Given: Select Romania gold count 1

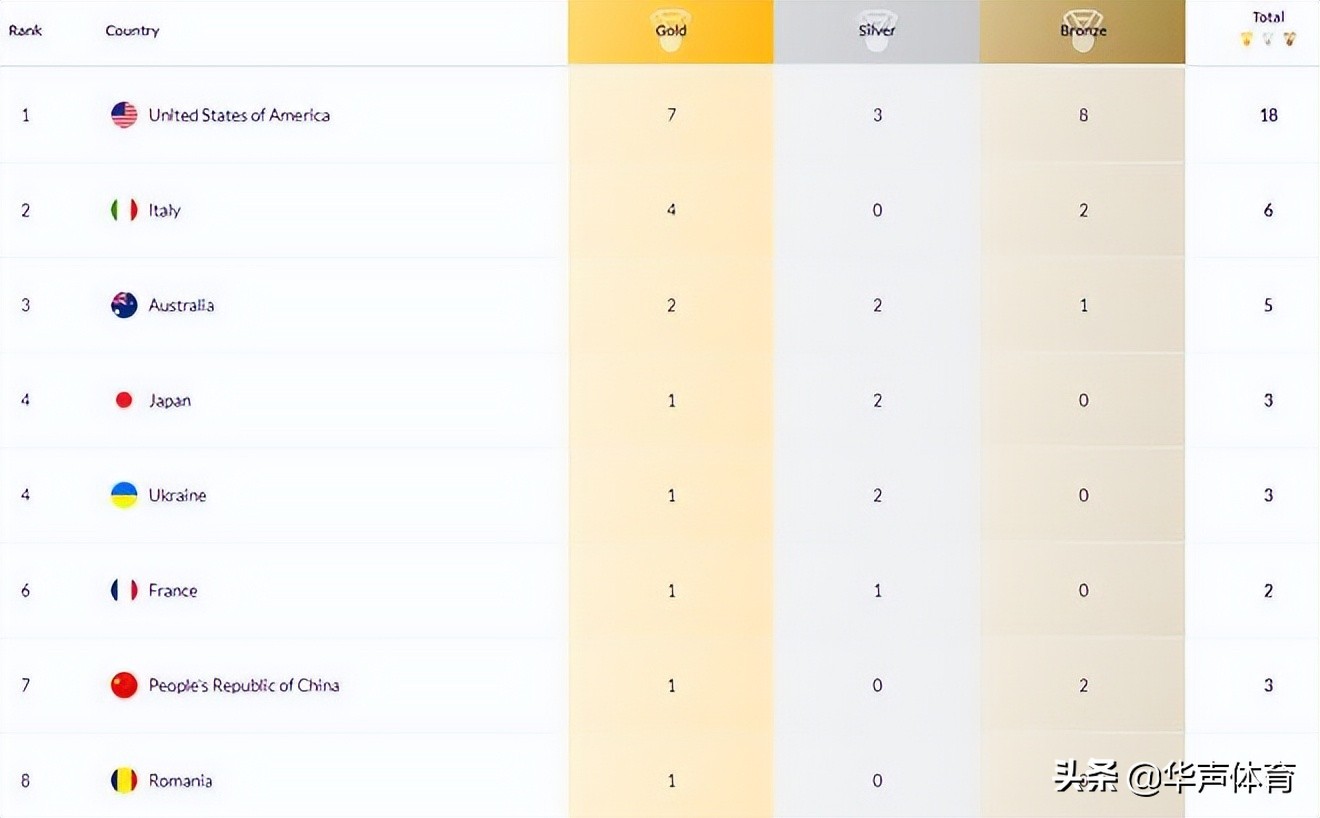Looking at the screenshot, I should (671, 780).
